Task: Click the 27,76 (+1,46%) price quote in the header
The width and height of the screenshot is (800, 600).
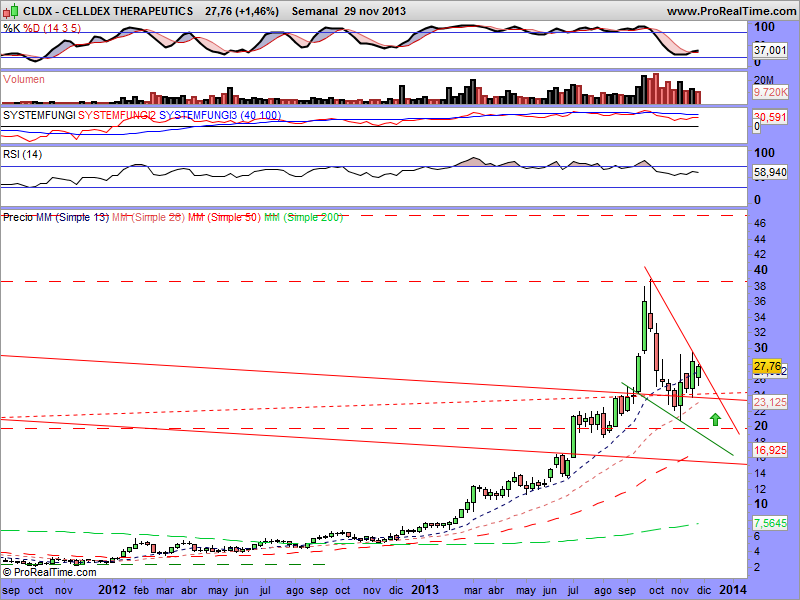Action: click(x=242, y=11)
